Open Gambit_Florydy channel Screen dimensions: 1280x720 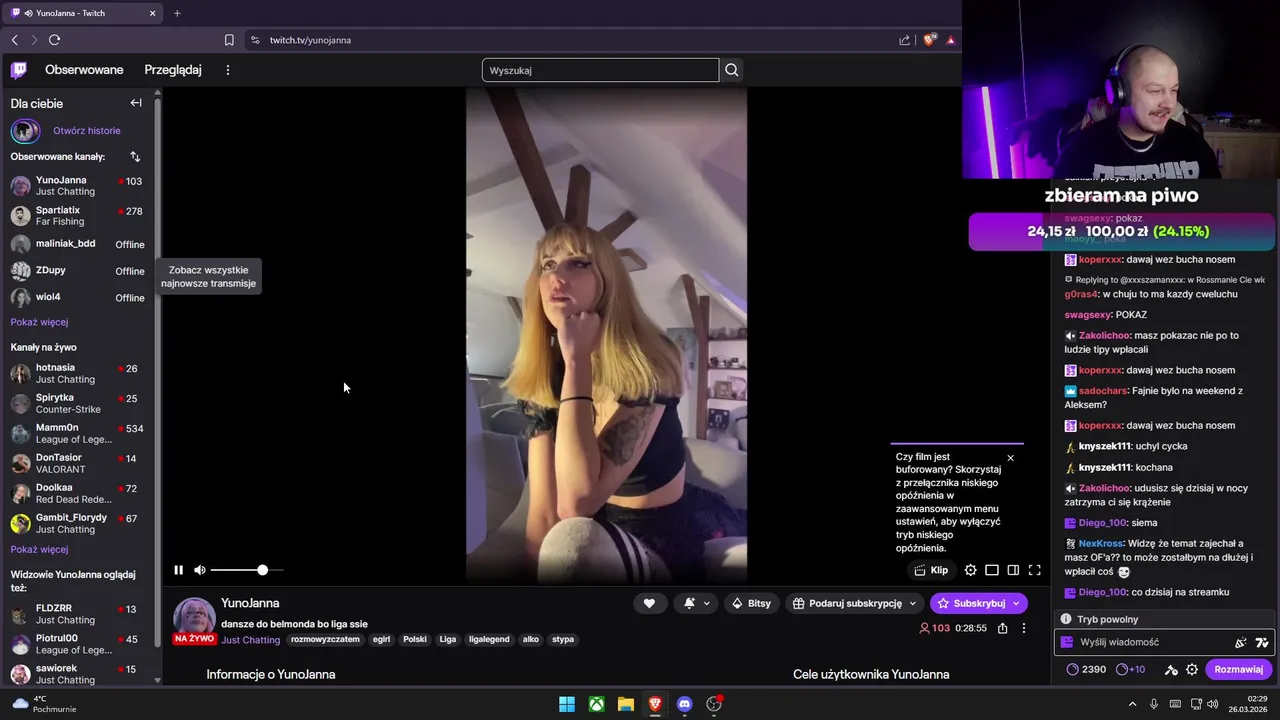click(78, 523)
